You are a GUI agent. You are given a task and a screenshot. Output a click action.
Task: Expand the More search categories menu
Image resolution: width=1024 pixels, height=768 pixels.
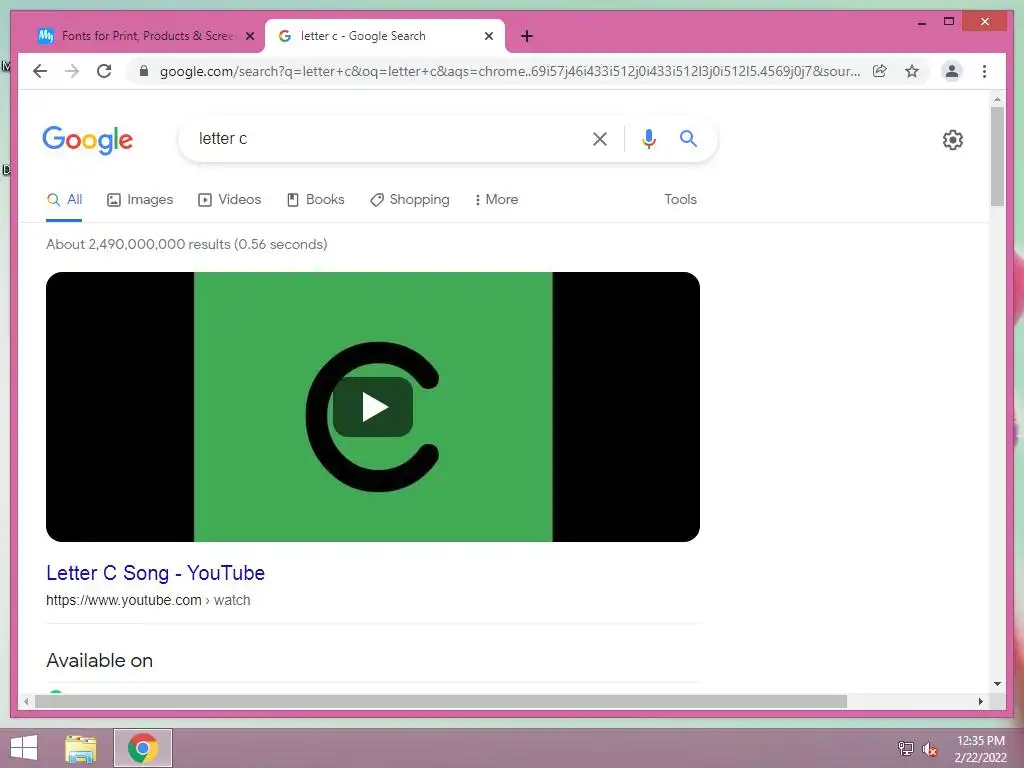(496, 200)
